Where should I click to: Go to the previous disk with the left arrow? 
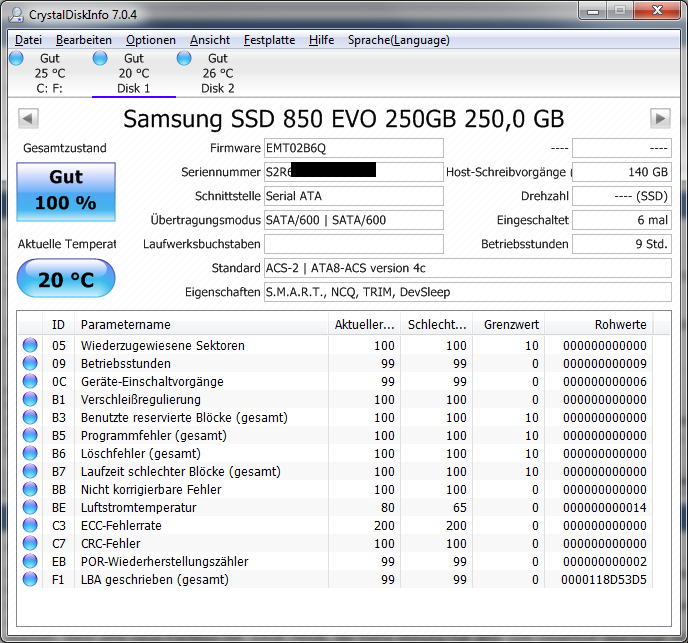[29, 119]
